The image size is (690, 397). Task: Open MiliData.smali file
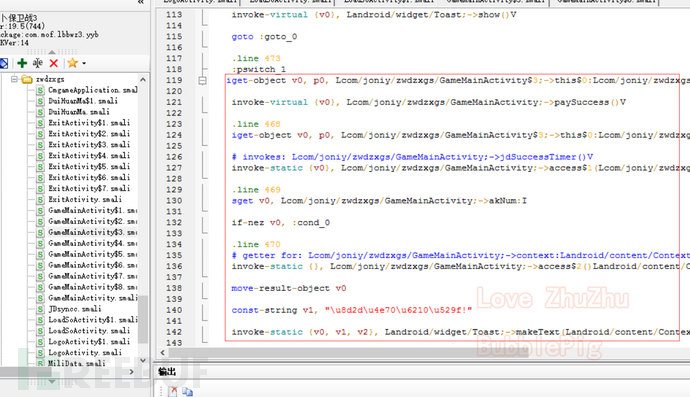coord(77,364)
